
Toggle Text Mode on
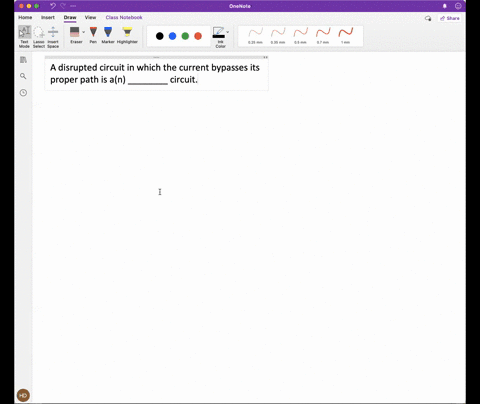(x=24, y=37)
